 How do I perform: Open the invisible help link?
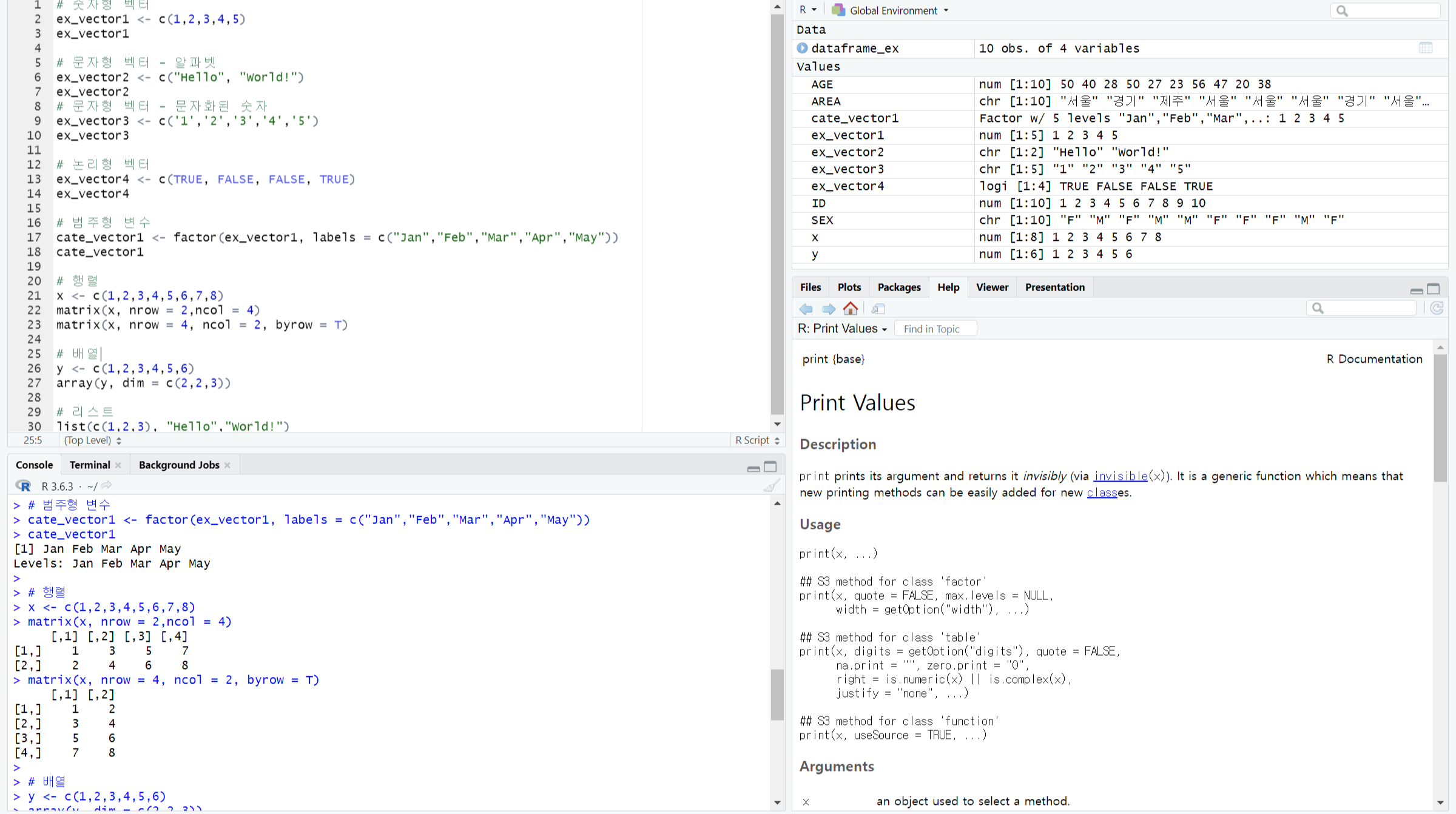(x=1120, y=476)
